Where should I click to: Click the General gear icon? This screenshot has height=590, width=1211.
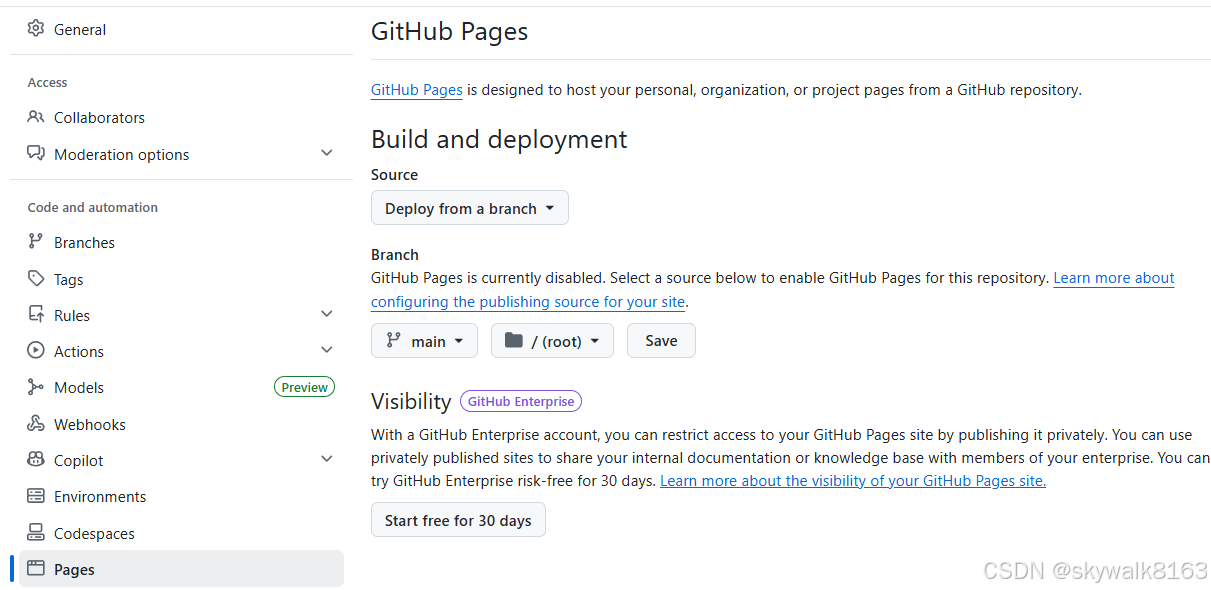click(36, 29)
